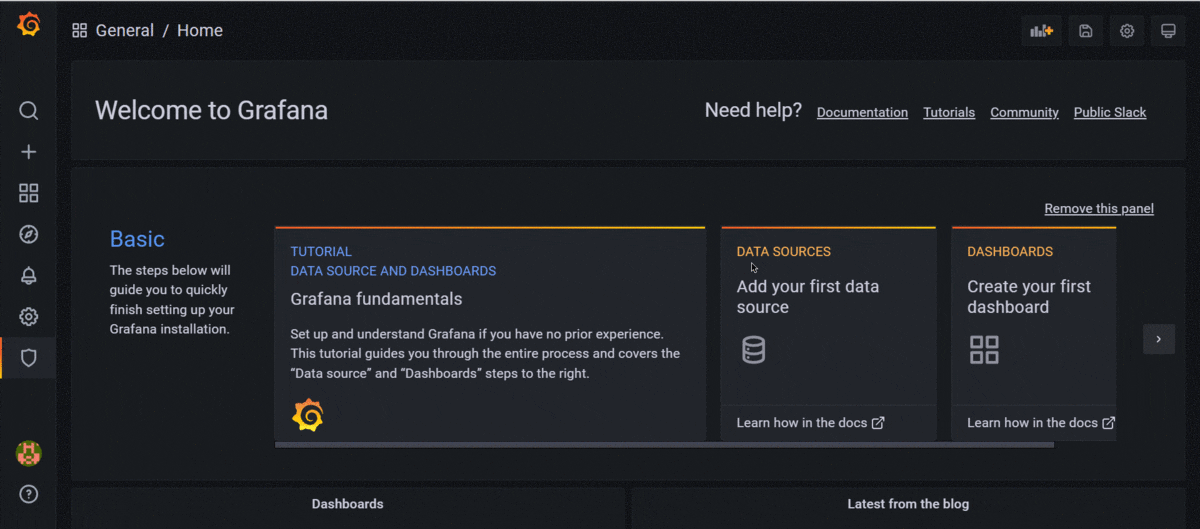1200x529 pixels.
Task: Click the Basic heading text
Action: coord(137,239)
